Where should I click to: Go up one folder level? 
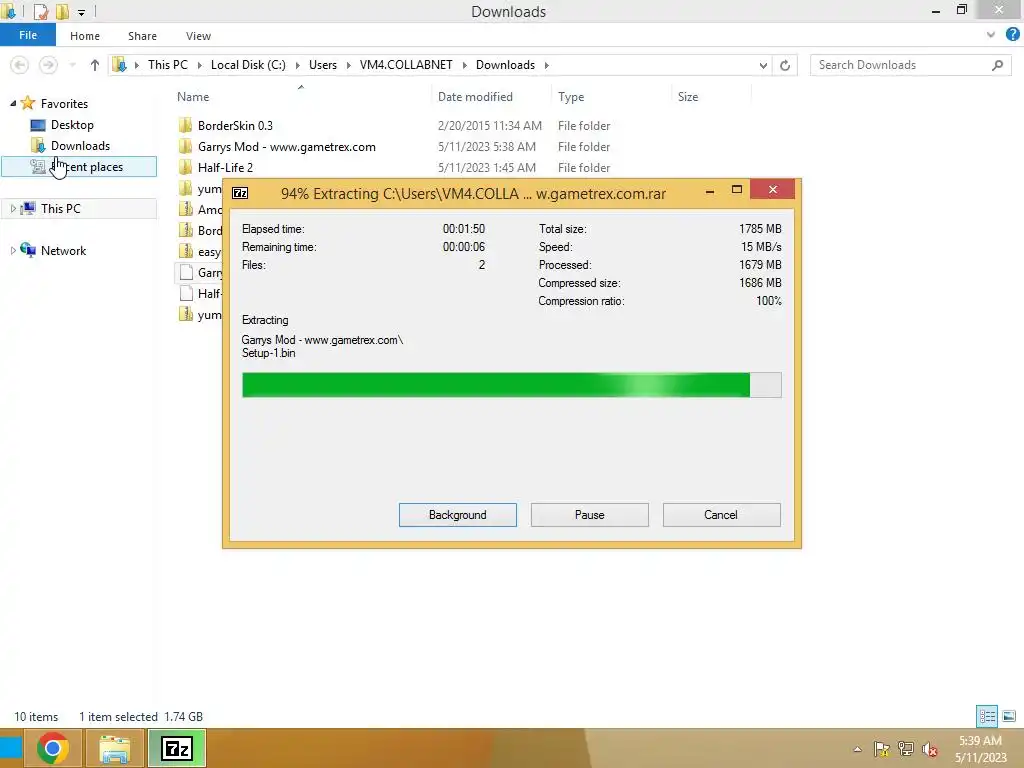point(95,65)
